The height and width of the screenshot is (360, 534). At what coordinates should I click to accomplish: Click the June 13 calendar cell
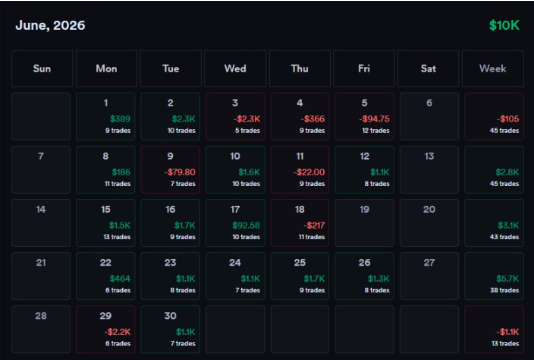(x=429, y=170)
